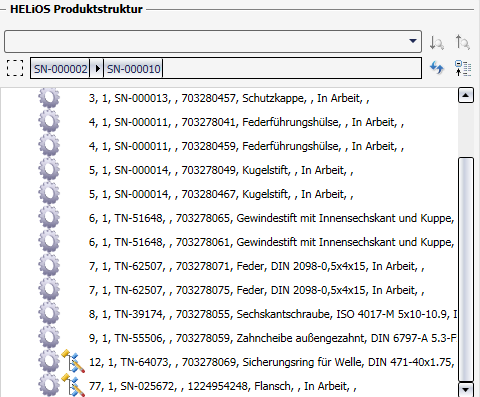Click the dashed selection rectangle icon
The height and width of the screenshot is (397, 480).
[x=15, y=68]
